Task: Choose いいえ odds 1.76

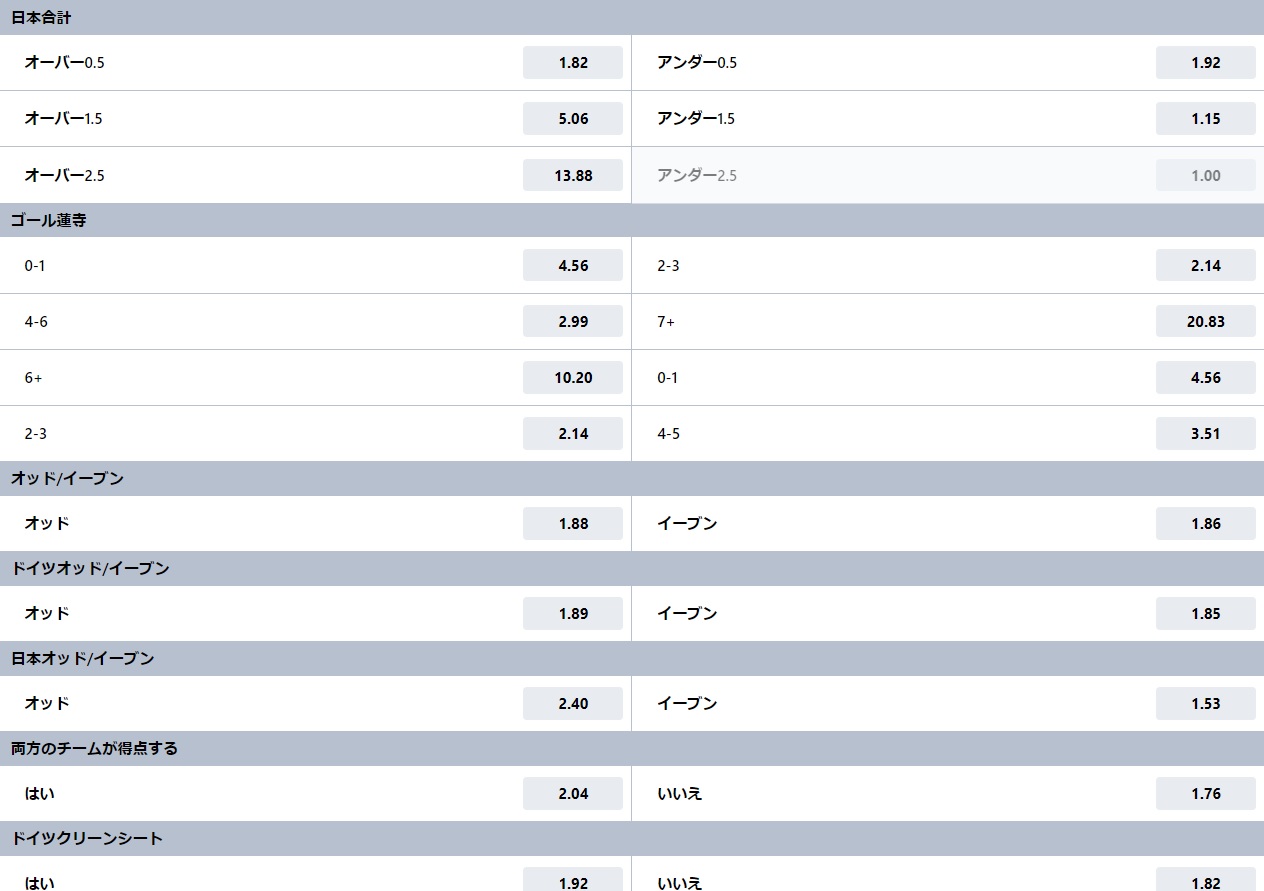Action: click(x=1205, y=793)
